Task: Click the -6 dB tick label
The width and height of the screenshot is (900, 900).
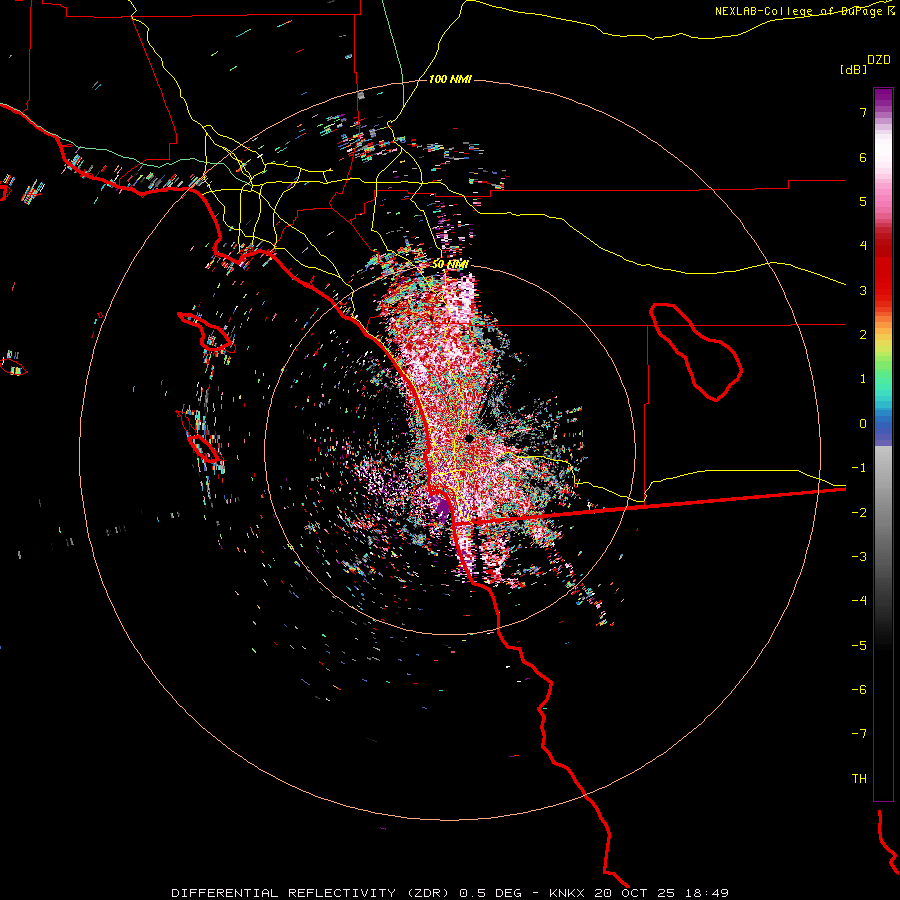Action: pyautogui.click(x=859, y=690)
